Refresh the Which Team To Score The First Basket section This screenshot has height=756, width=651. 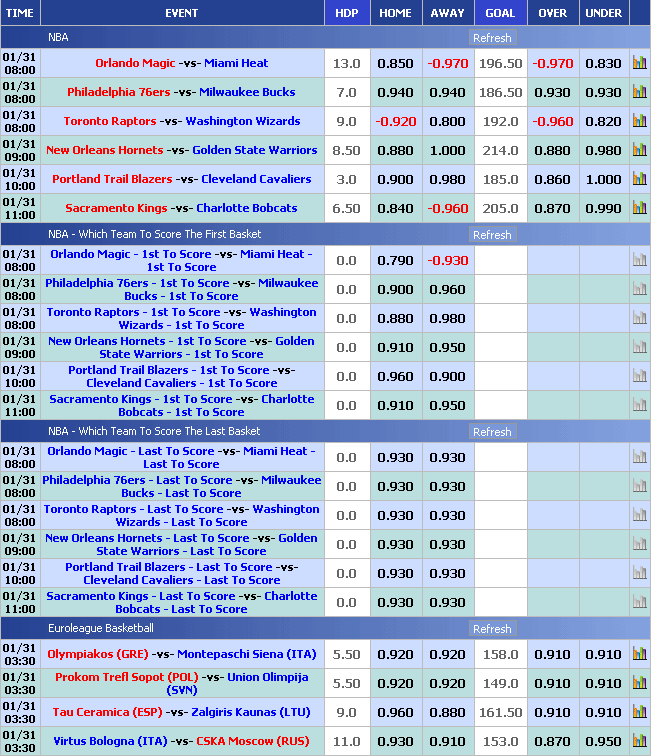(x=492, y=235)
